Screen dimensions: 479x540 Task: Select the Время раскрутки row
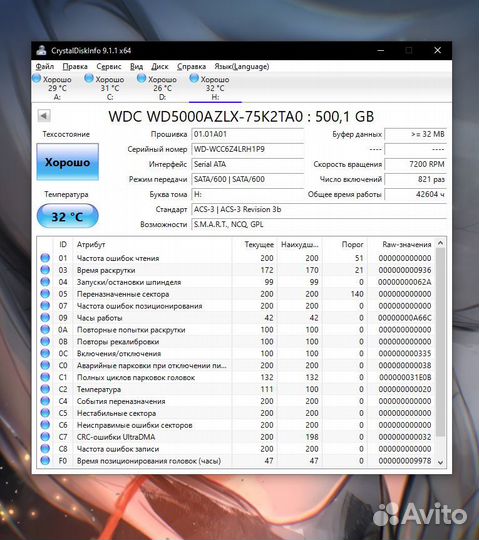(x=236, y=270)
